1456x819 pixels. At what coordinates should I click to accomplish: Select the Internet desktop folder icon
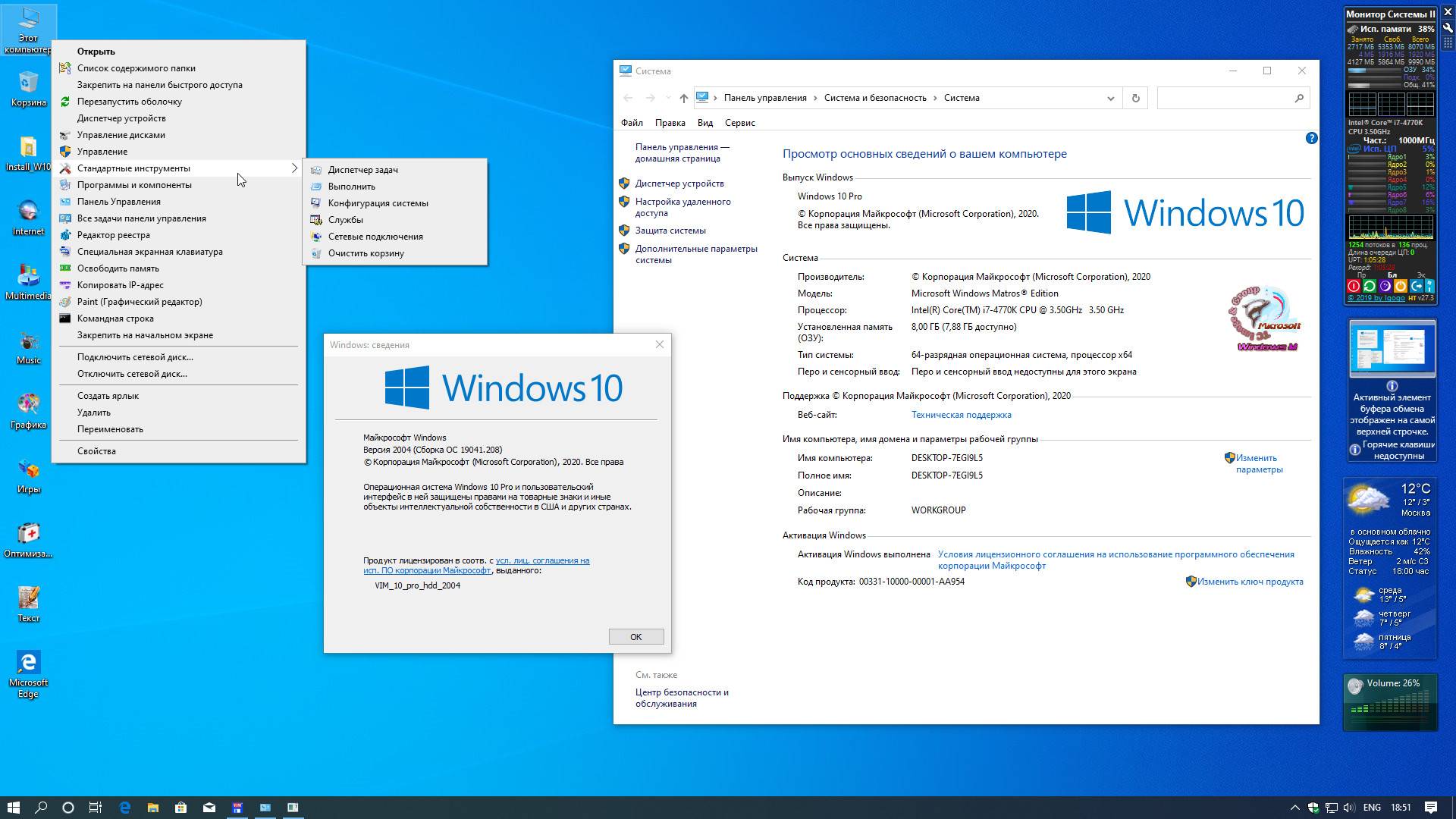[28, 218]
